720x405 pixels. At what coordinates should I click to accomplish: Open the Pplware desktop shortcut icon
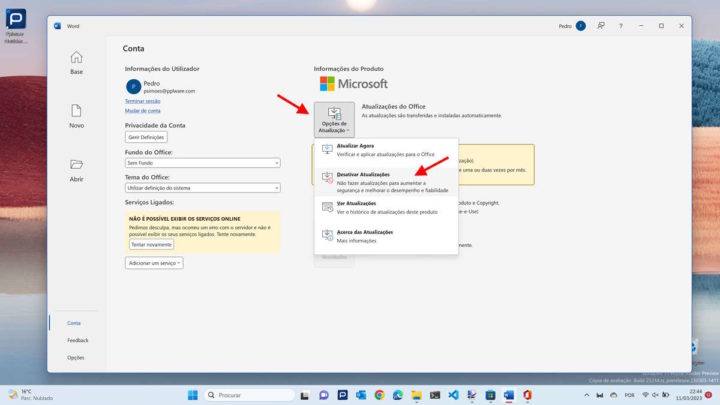16,26
